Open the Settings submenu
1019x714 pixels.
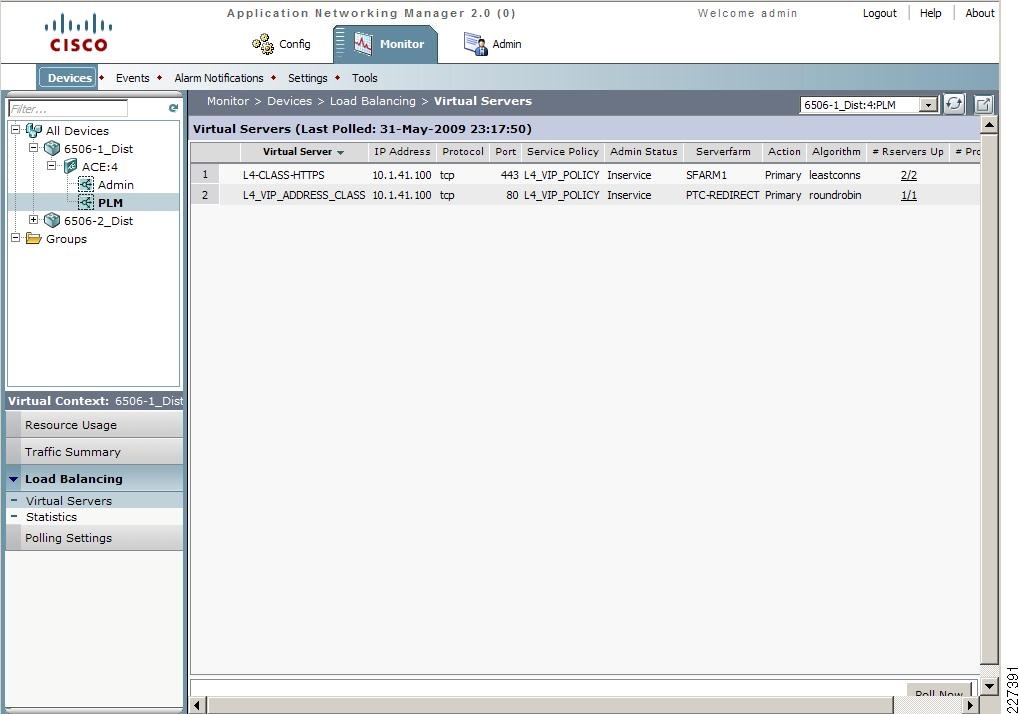coord(307,78)
